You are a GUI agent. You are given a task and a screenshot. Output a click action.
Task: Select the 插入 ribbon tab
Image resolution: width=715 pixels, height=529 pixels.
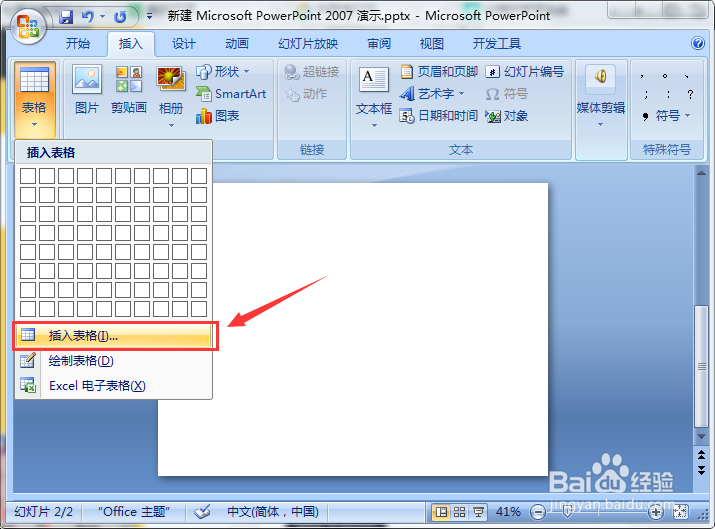(x=131, y=44)
